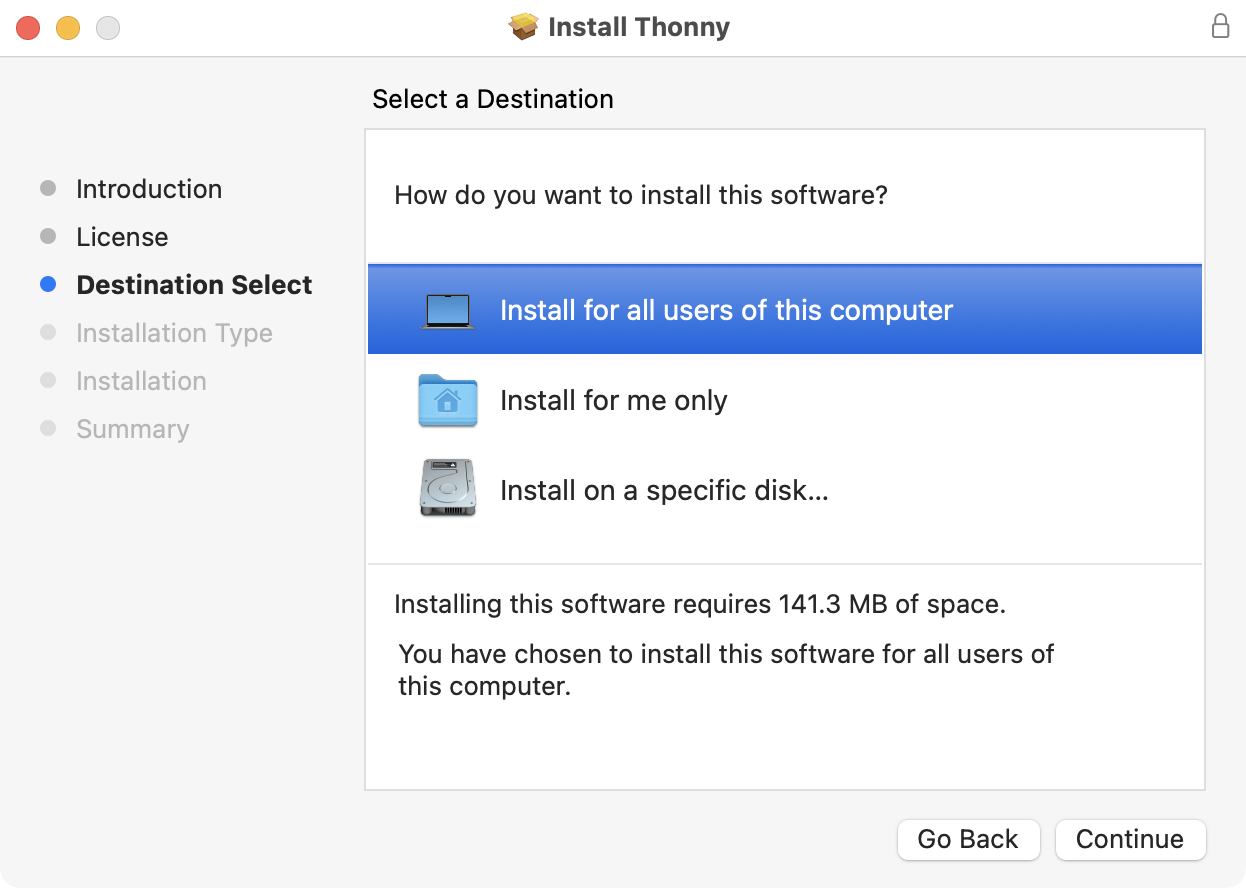Click the home folder icon
The image size is (1246, 888).
pos(447,401)
